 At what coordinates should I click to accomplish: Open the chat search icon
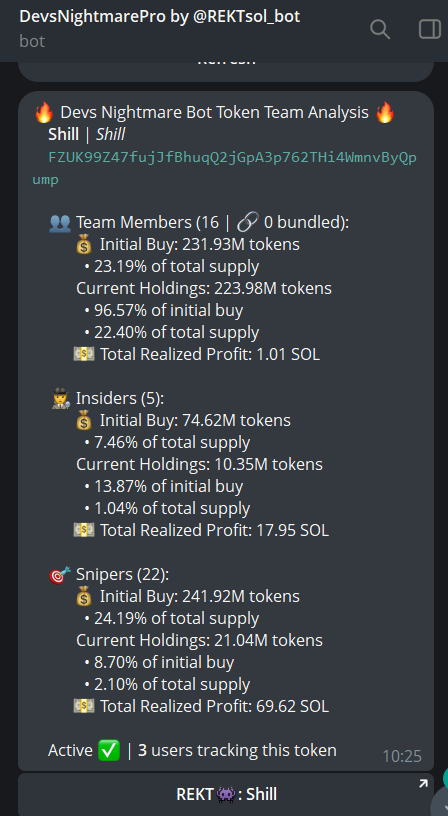[x=380, y=30]
